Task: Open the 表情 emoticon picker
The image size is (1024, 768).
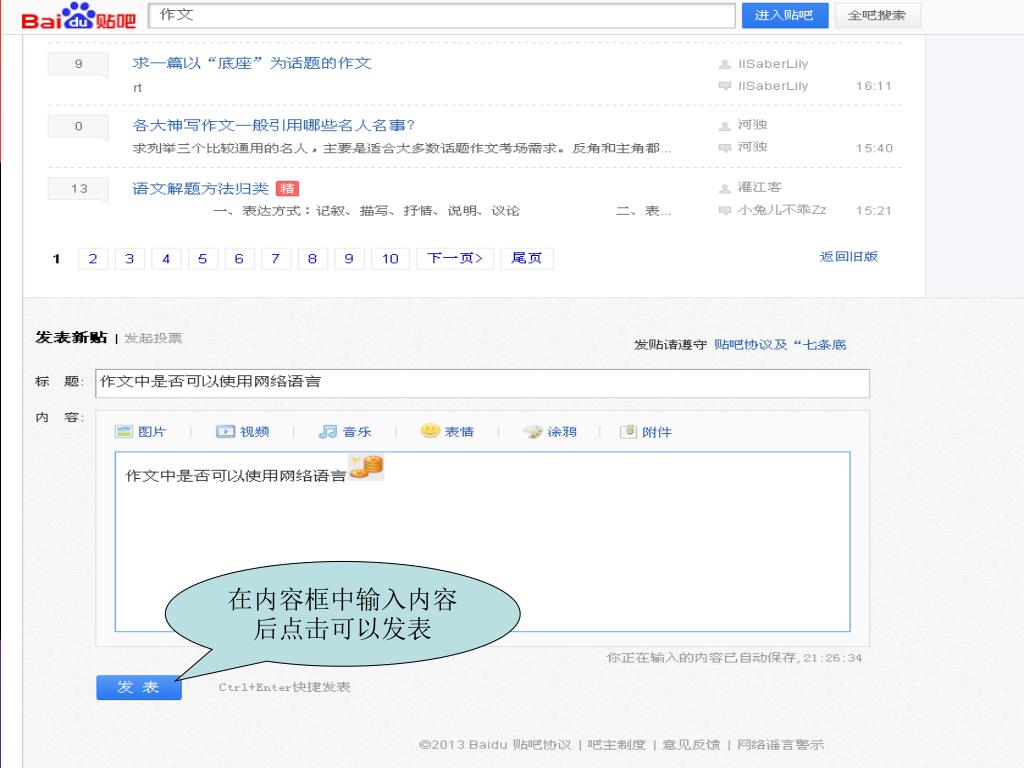Action: point(447,431)
